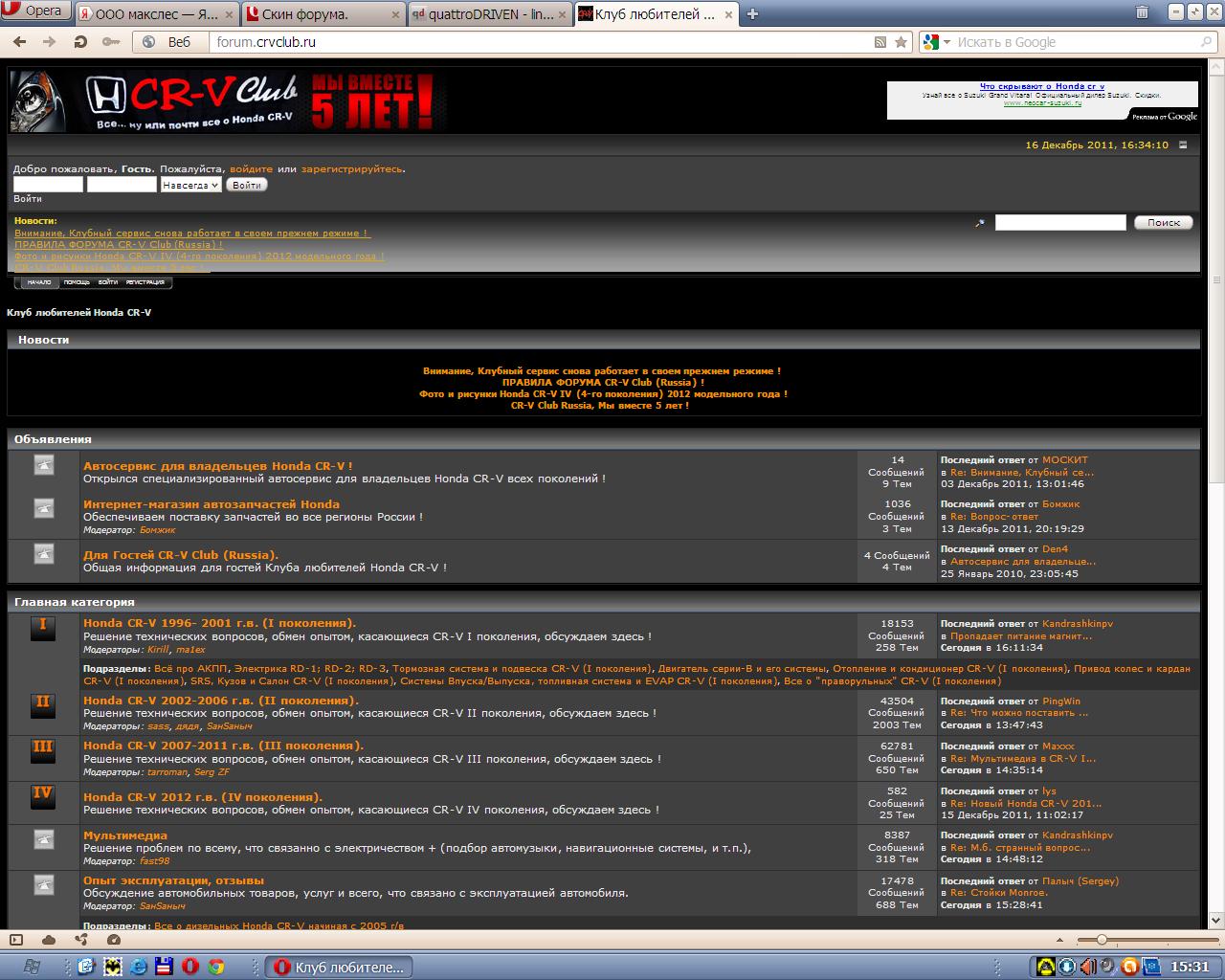Click the back navigation arrow
This screenshot has height=980, width=1225.
click(x=19, y=42)
